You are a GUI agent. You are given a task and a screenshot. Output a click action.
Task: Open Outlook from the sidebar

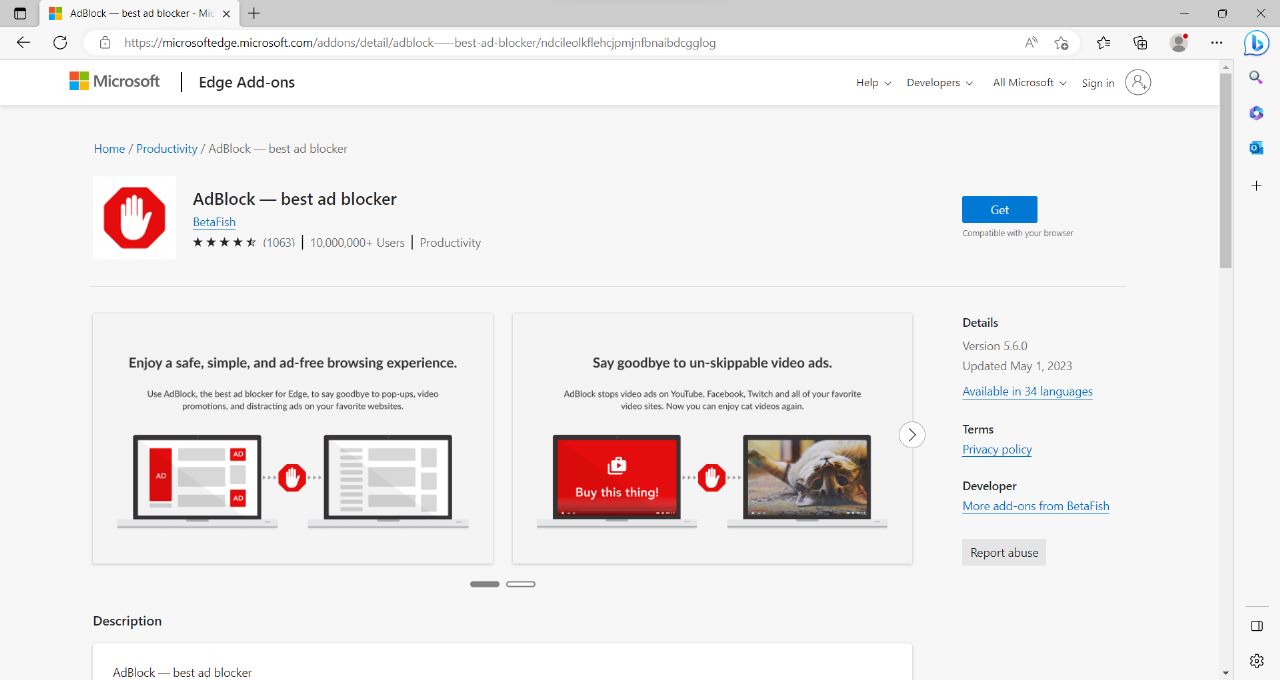pos(1256,147)
